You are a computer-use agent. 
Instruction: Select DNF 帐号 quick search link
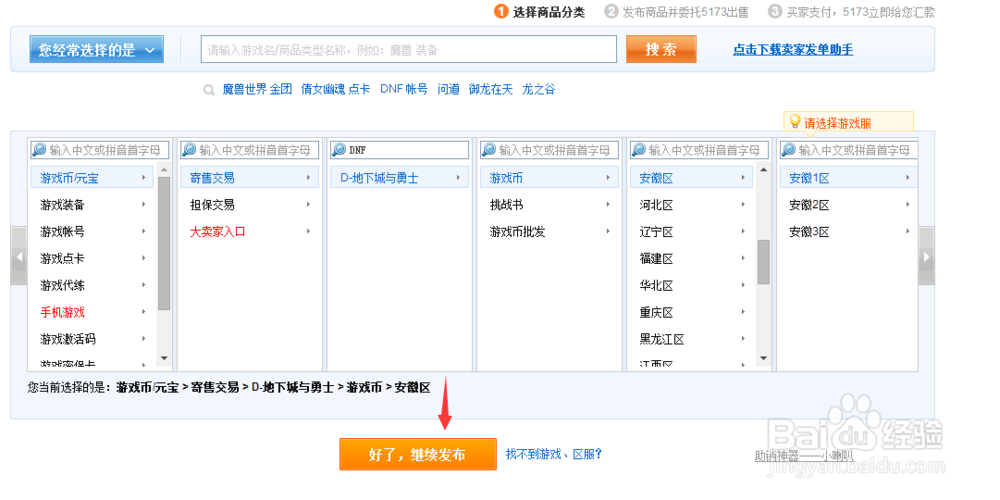[404, 89]
